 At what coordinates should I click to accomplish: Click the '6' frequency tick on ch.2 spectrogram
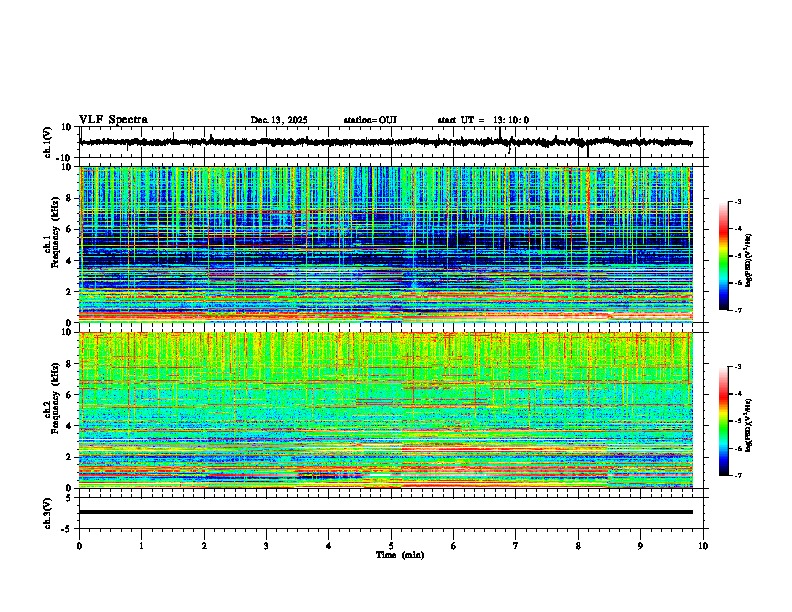(70, 395)
